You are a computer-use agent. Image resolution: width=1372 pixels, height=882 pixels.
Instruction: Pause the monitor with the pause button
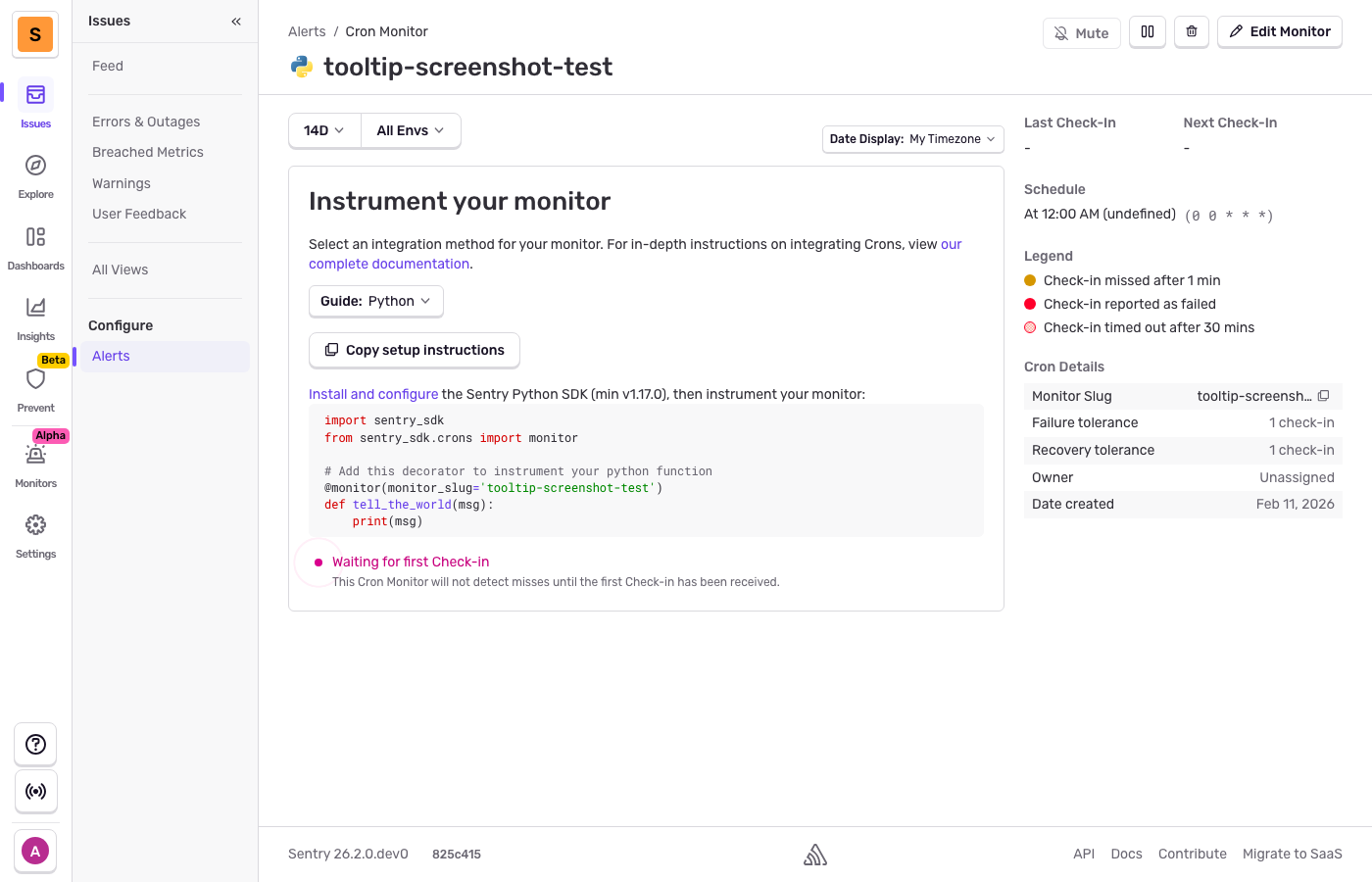1147,31
